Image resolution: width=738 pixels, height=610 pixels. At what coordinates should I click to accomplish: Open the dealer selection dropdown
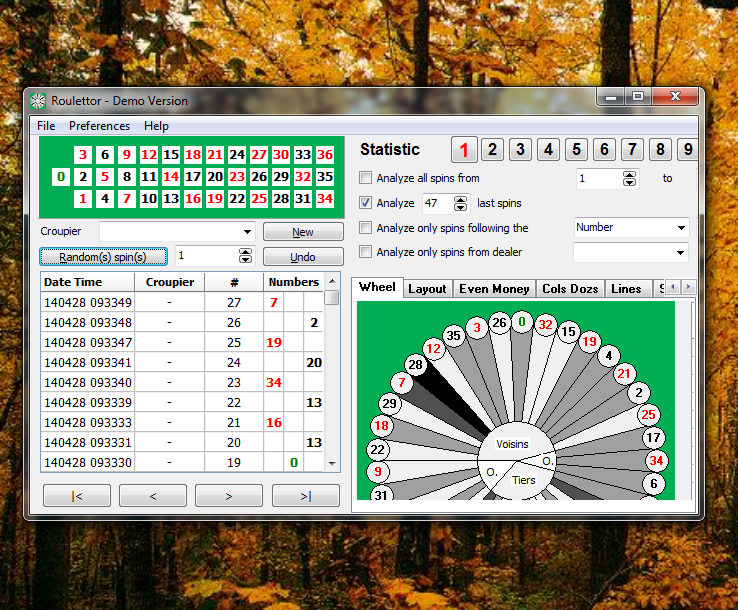pyautogui.click(x=681, y=253)
